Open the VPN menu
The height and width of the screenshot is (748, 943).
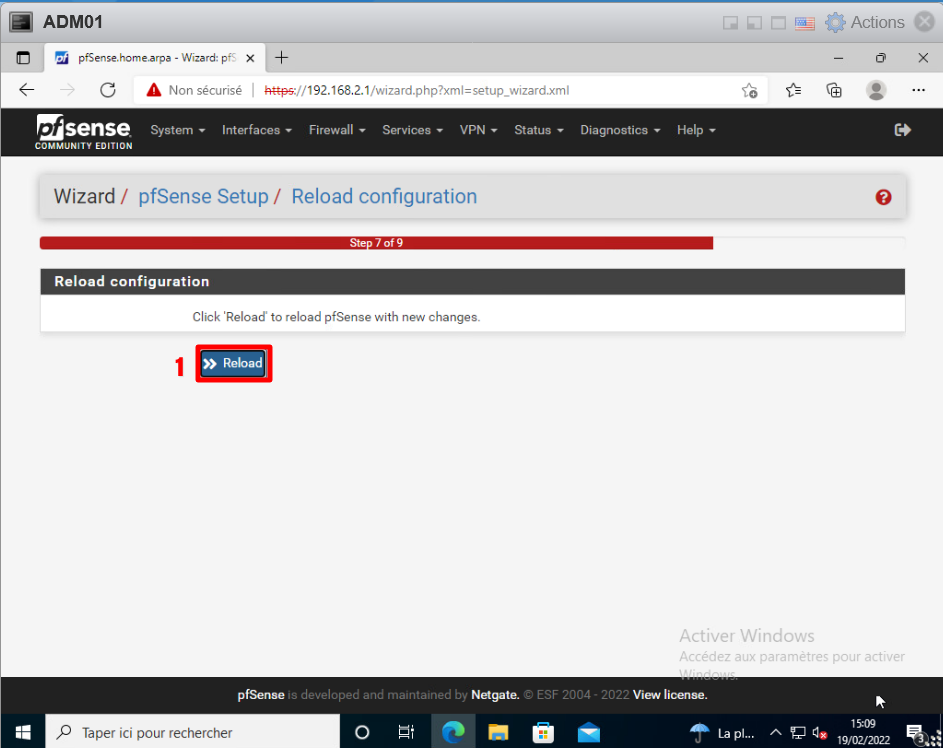click(478, 130)
